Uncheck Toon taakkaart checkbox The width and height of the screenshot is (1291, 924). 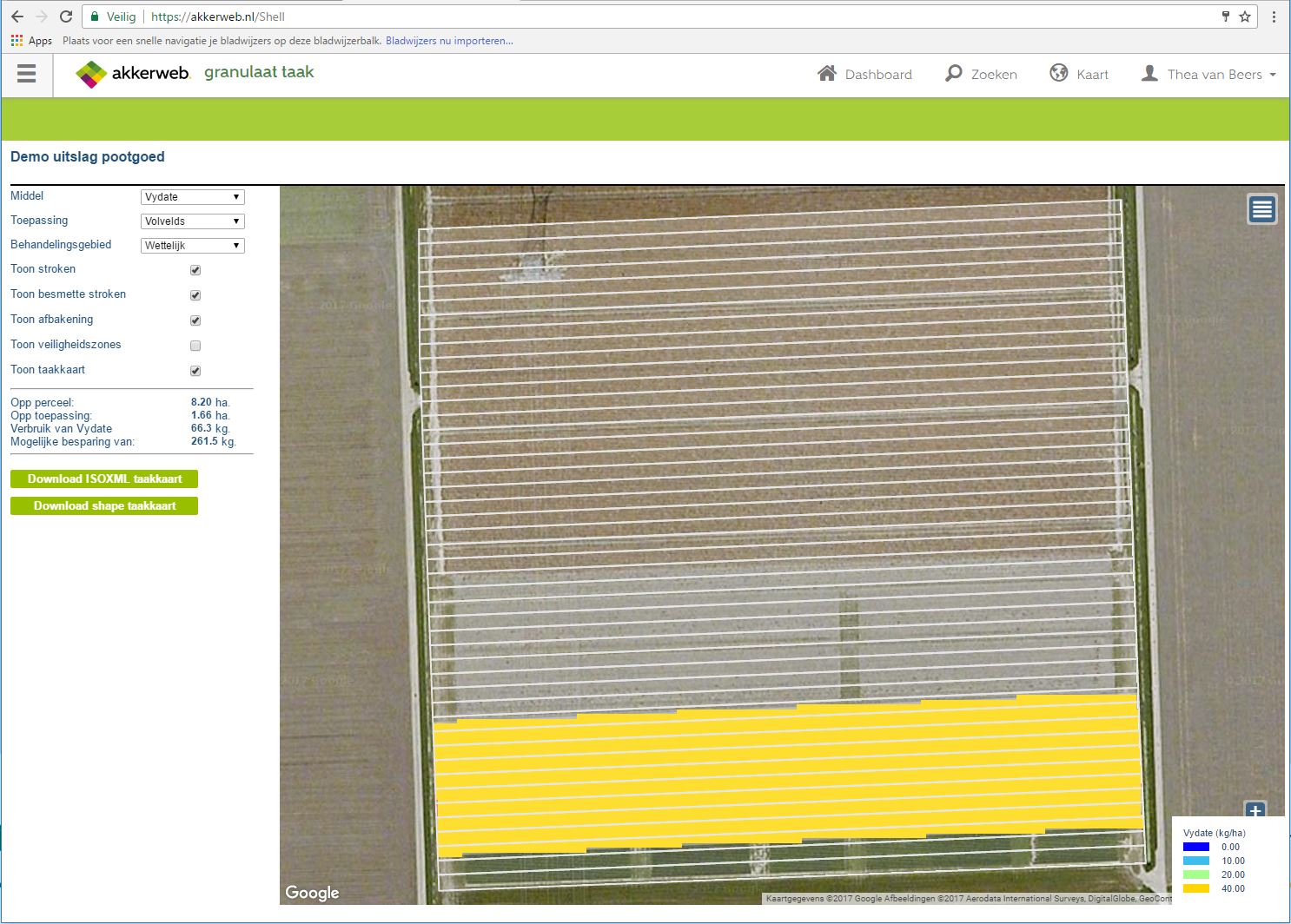pyautogui.click(x=195, y=371)
